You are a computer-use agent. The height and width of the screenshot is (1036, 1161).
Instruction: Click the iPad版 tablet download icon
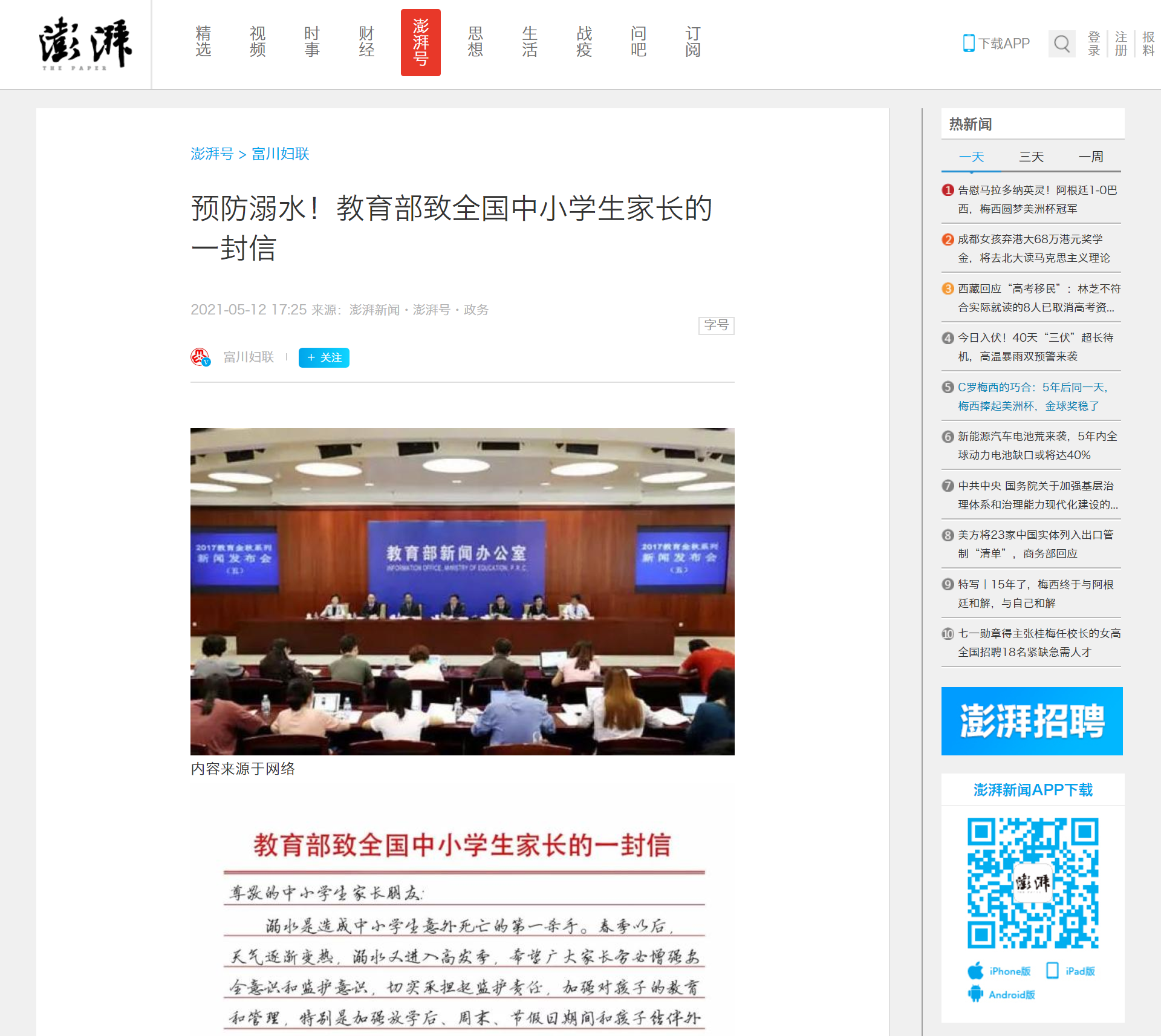1052,971
